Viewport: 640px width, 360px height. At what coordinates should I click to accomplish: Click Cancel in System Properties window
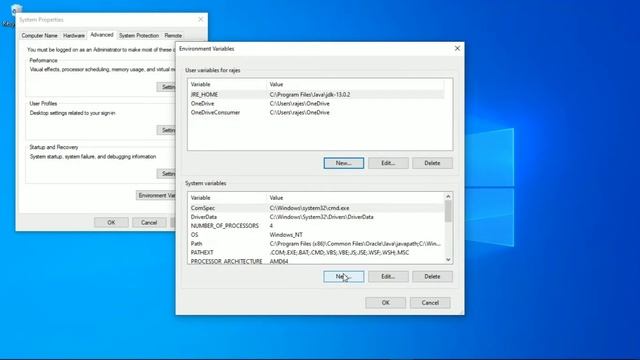[x=149, y=222]
